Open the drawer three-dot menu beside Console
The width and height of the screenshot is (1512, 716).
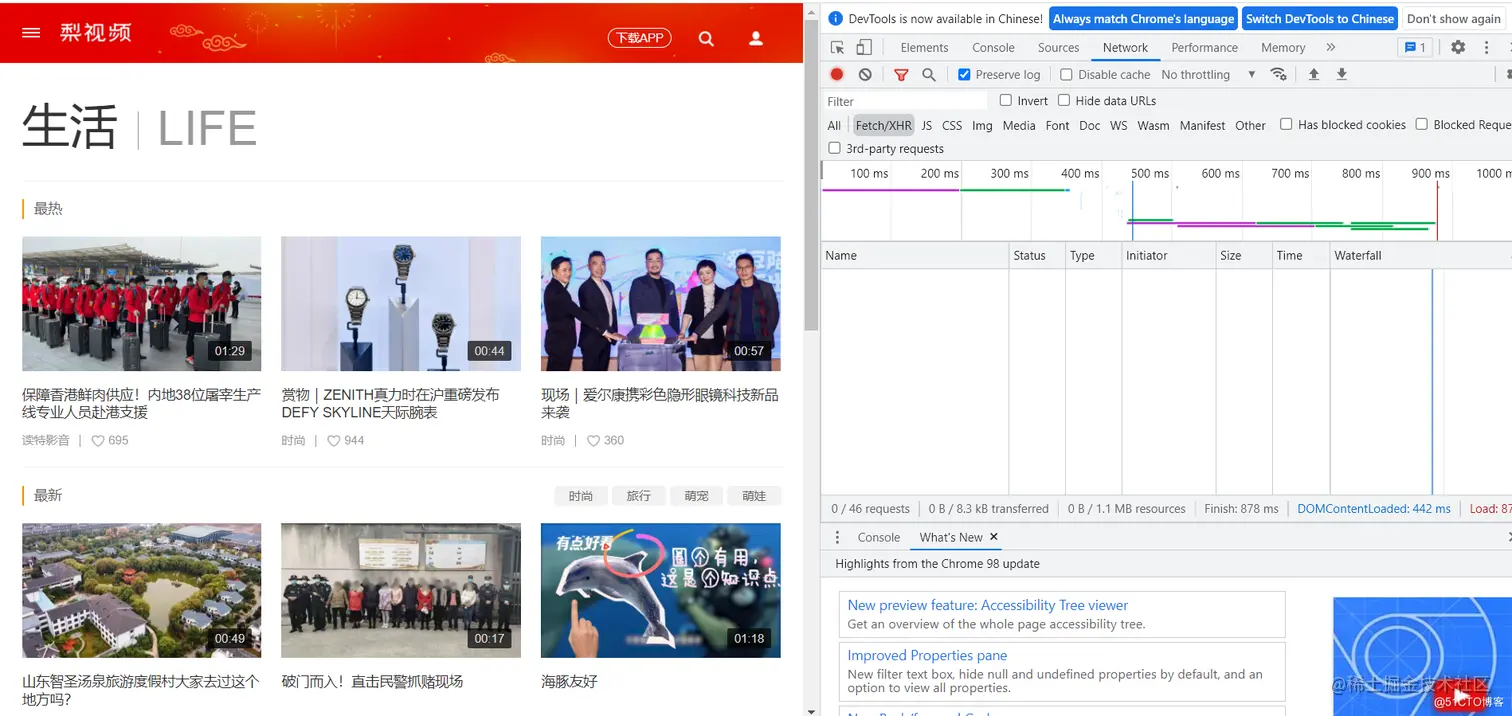838,537
